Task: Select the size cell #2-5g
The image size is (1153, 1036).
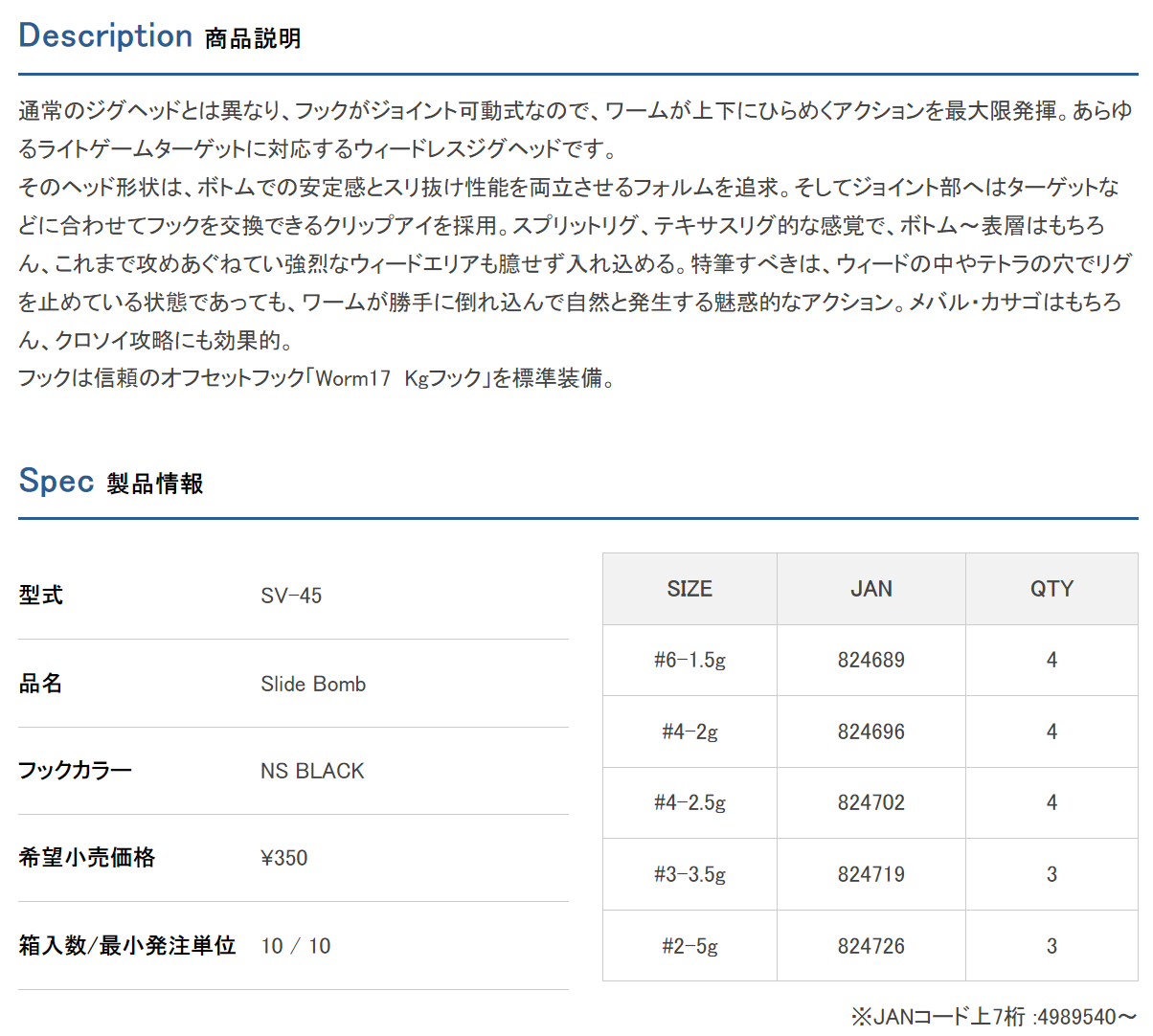Action: [690, 947]
